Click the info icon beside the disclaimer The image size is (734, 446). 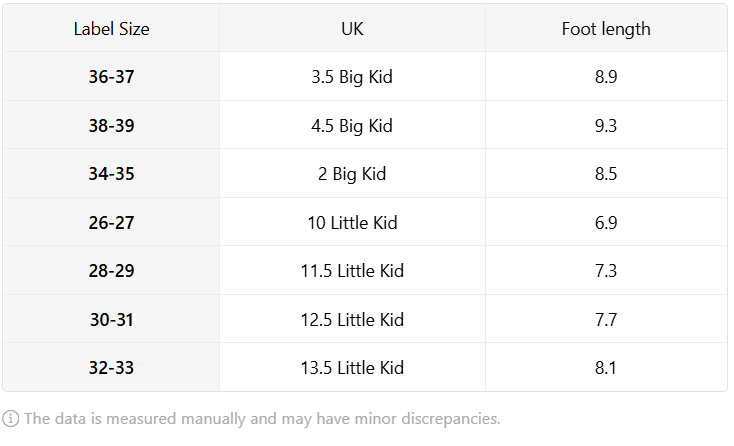pyautogui.click(x=10, y=418)
